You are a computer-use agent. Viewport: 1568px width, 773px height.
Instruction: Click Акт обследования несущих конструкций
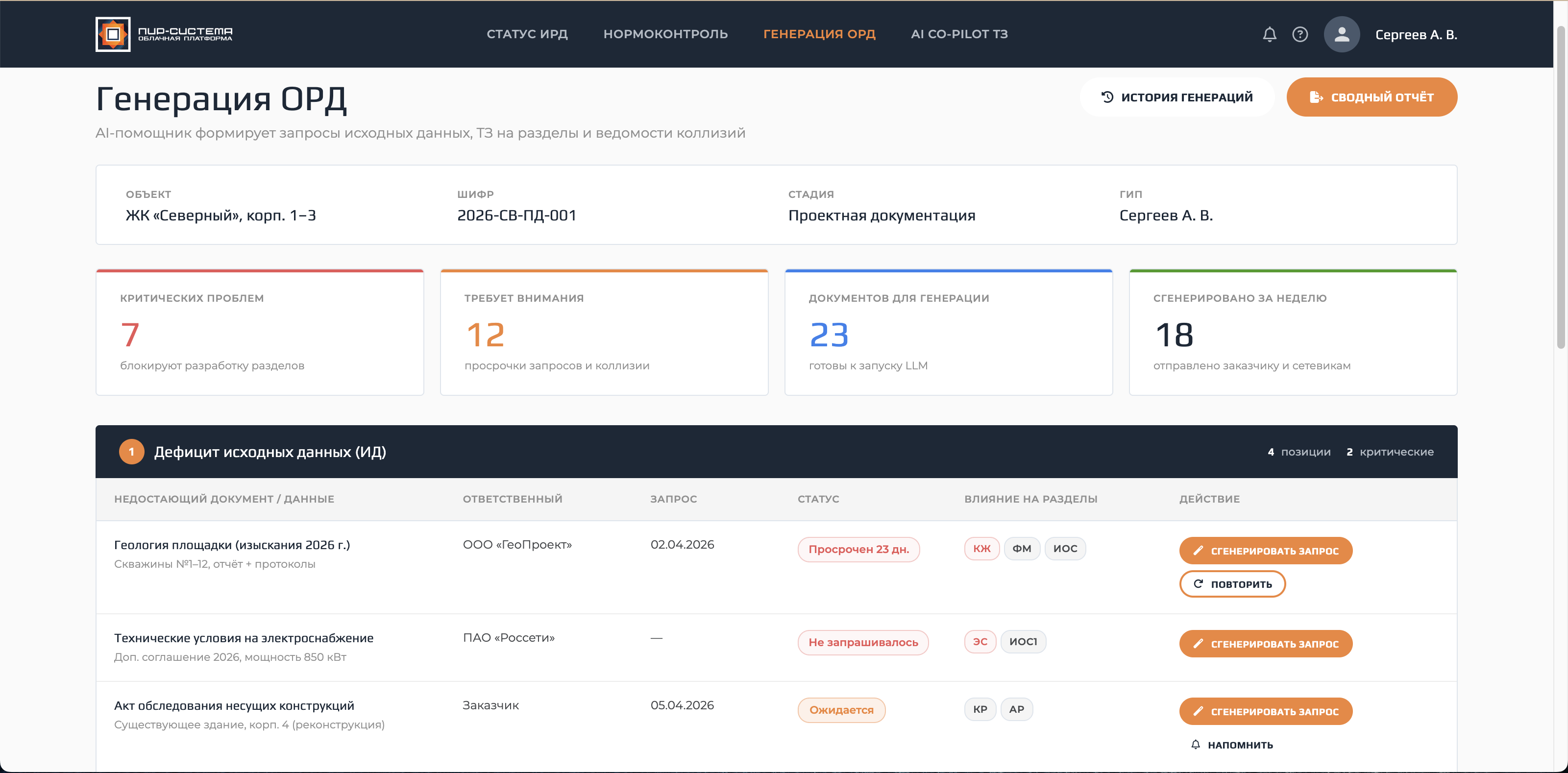tap(234, 705)
